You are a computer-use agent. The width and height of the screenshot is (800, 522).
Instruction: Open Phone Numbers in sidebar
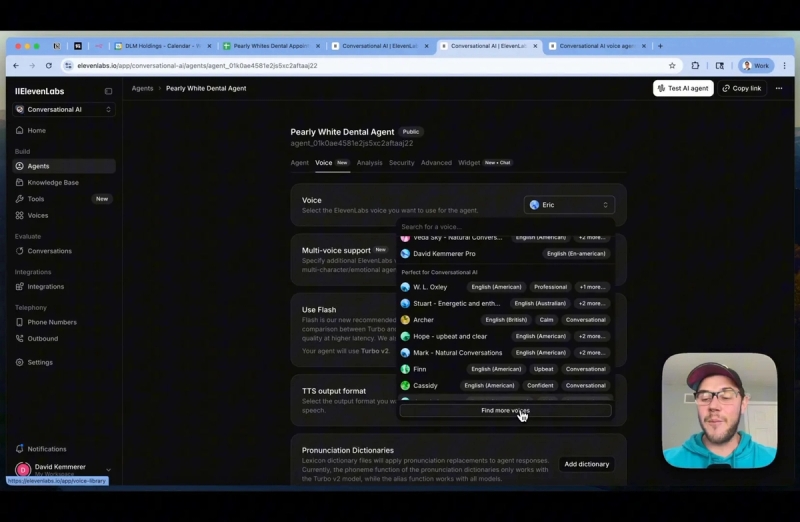[x=64, y=322]
